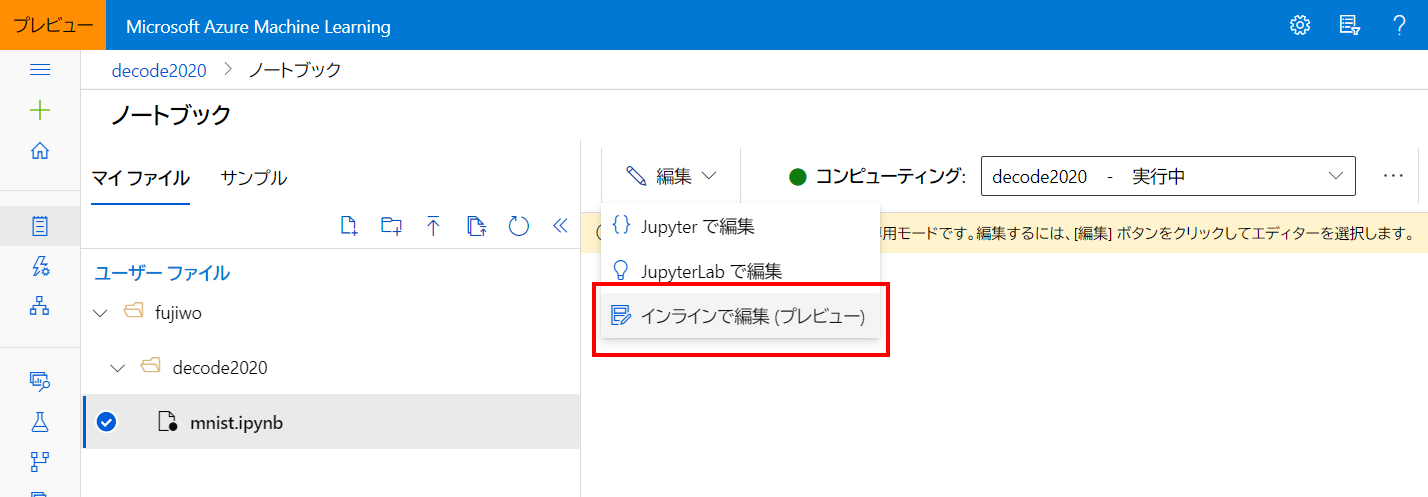This screenshot has width=1428, height=497.
Task: Click the プレビュー badge in the header
Action: point(53,25)
